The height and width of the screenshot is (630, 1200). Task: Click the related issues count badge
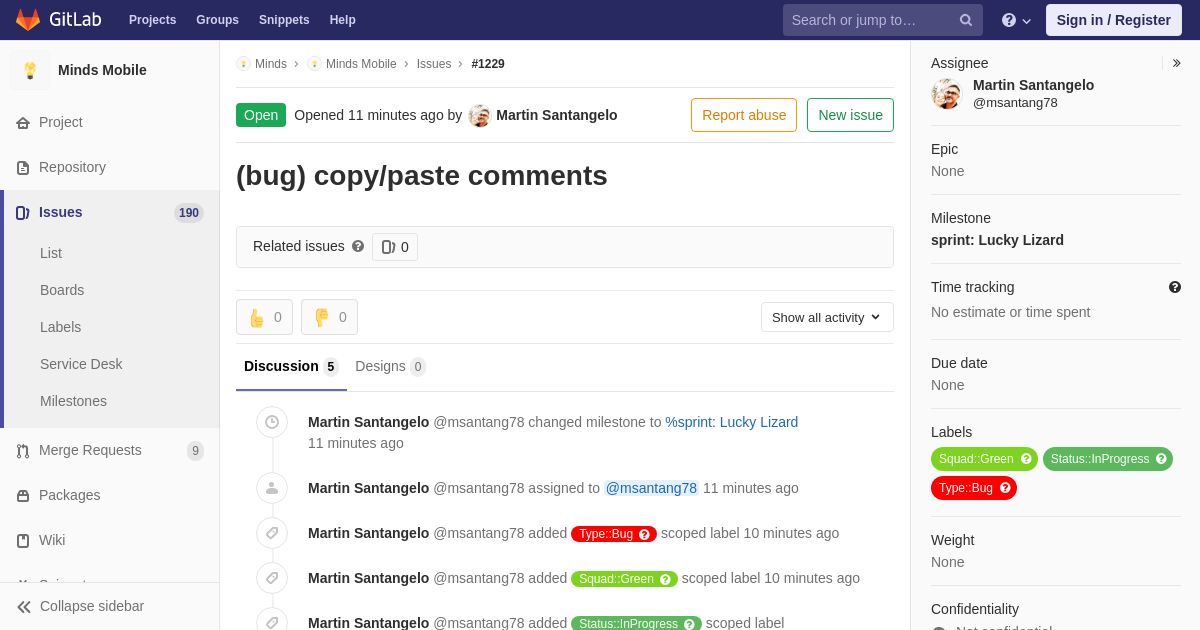395,247
